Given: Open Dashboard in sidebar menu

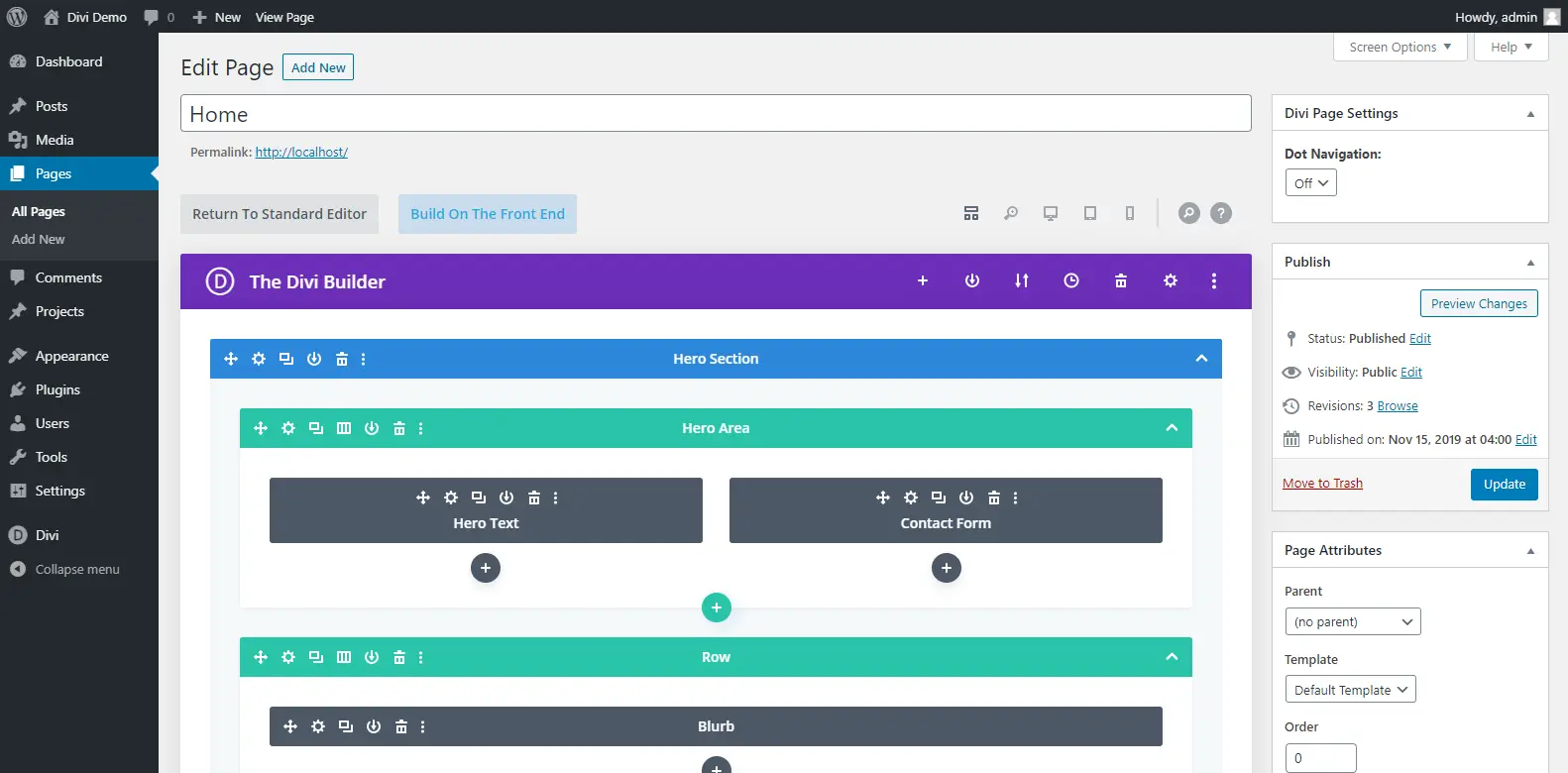Looking at the screenshot, I should [79, 61].
